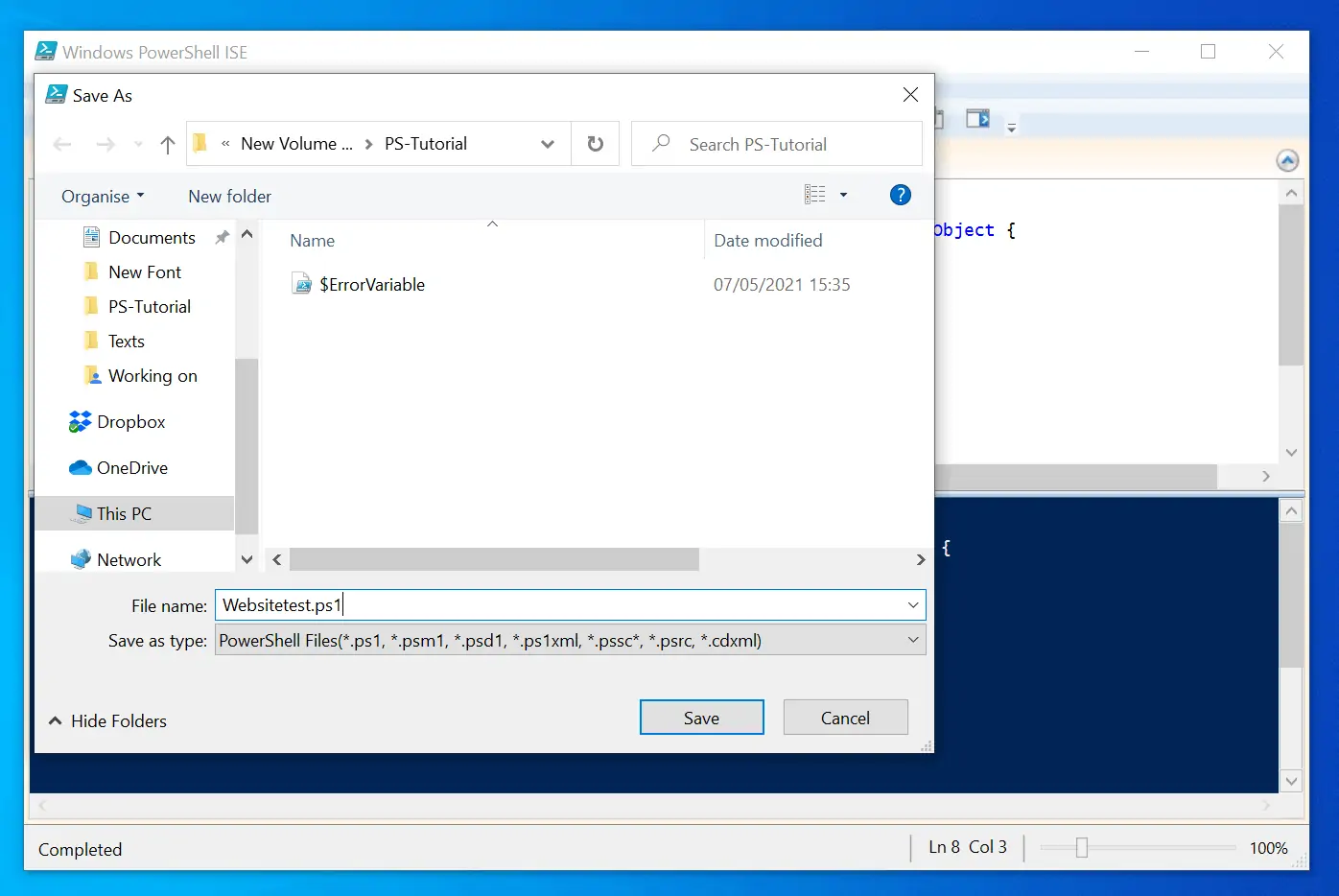Click the resize grip at dialog corner
The image size is (1339, 896).
click(927, 745)
